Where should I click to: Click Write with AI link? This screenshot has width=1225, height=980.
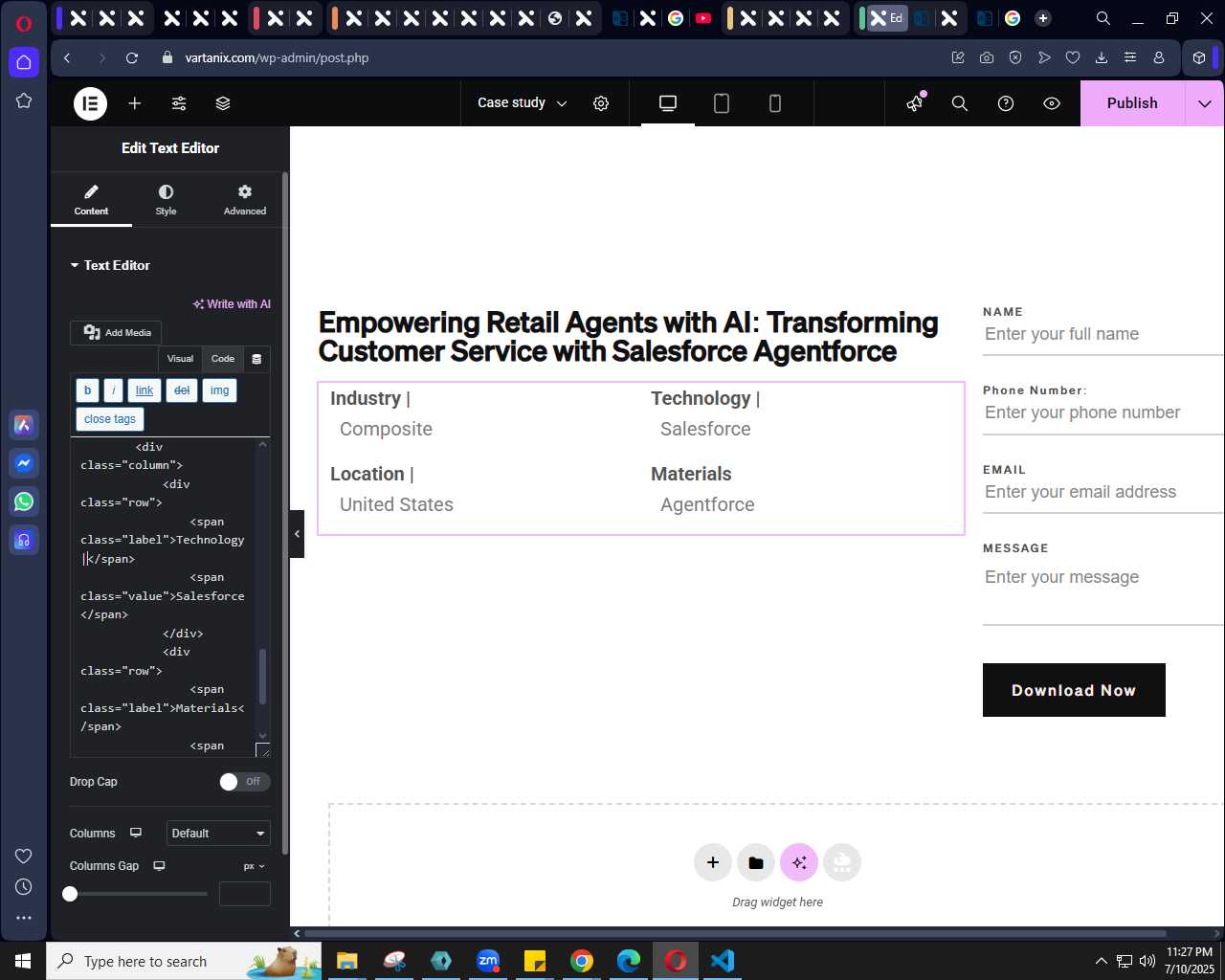[232, 304]
